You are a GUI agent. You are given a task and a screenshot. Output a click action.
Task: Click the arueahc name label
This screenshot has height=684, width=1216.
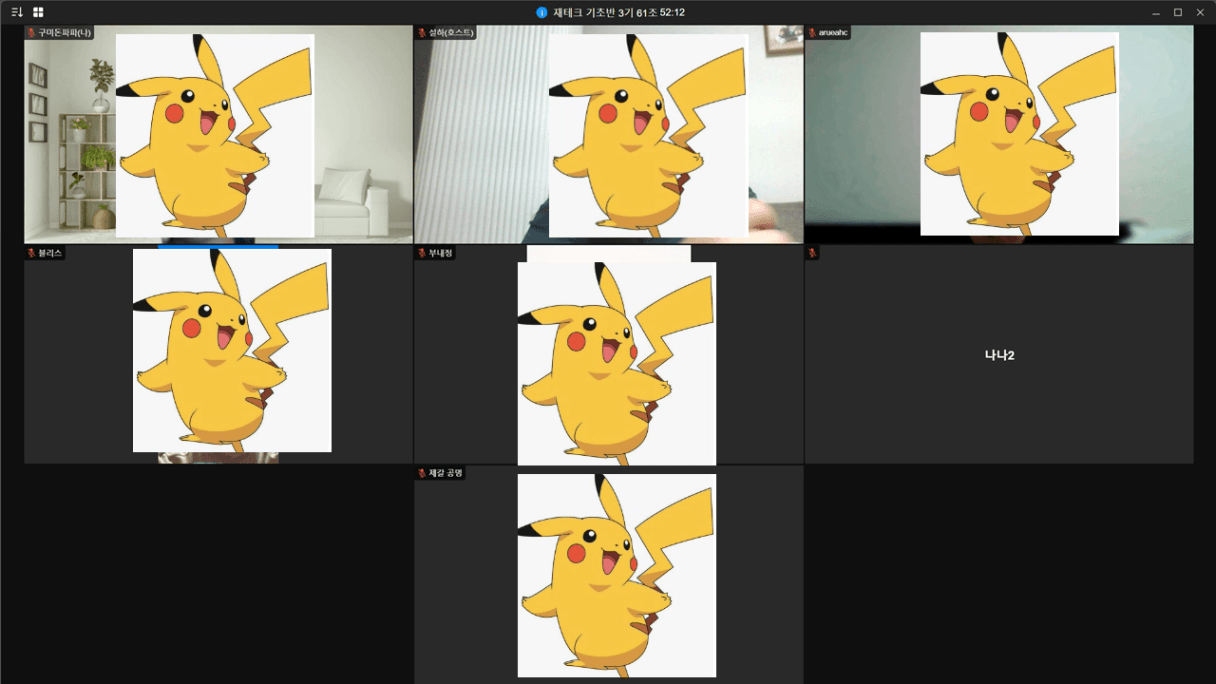(833, 33)
